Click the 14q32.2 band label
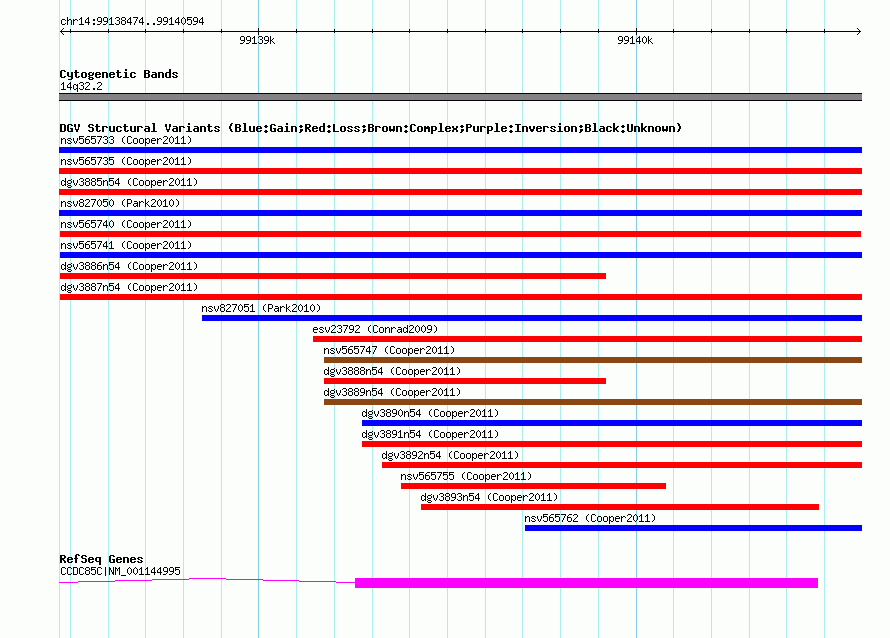The width and height of the screenshot is (890, 638). [x=81, y=86]
